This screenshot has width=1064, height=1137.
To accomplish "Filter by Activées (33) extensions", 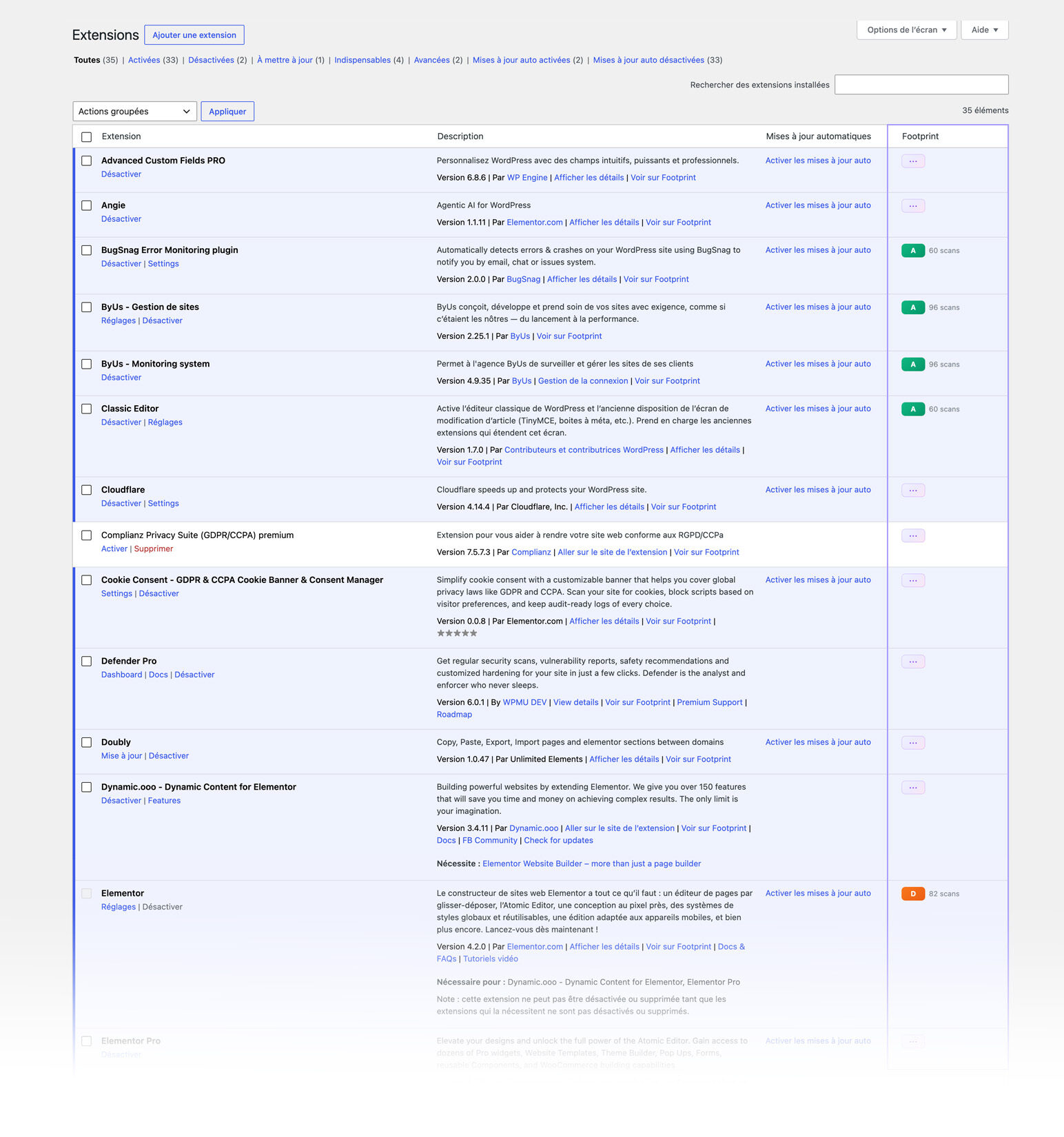I will 153,60.
